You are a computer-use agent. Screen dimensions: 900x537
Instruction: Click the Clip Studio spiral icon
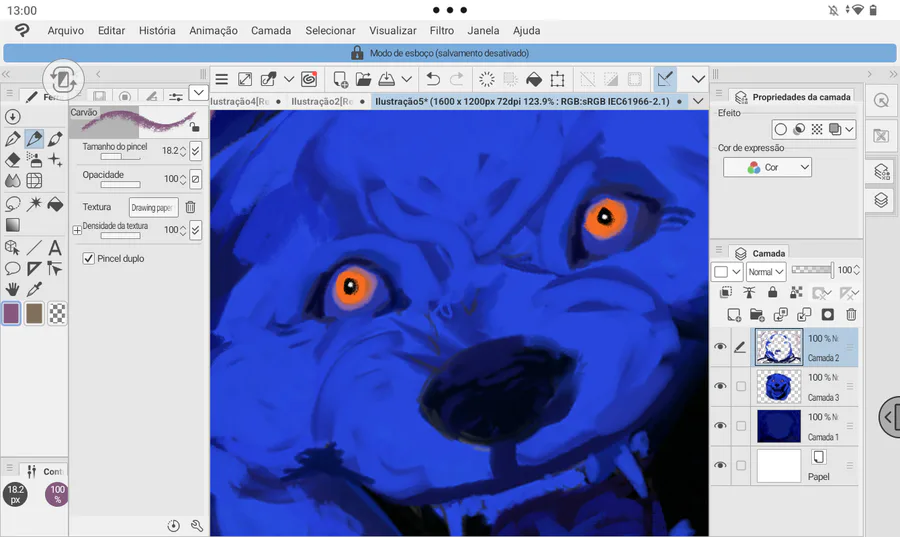(309, 79)
